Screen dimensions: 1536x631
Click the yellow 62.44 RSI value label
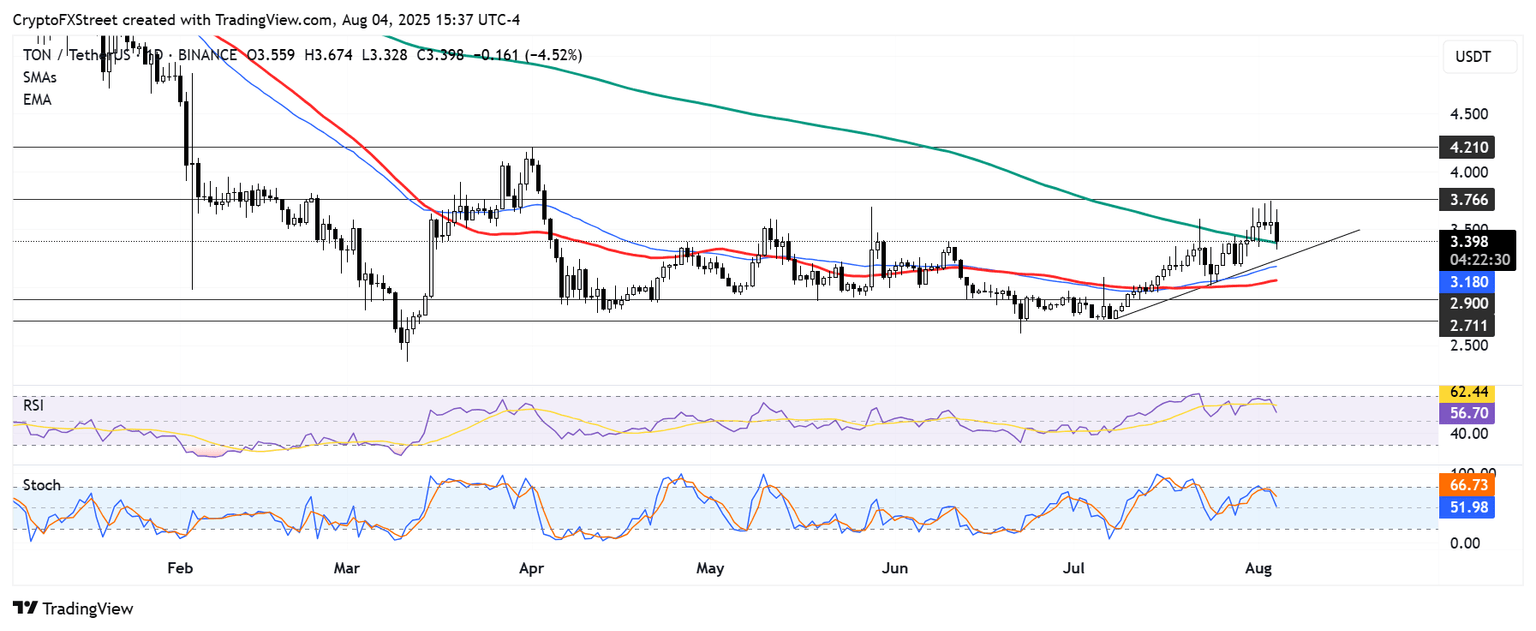pos(1470,393)
